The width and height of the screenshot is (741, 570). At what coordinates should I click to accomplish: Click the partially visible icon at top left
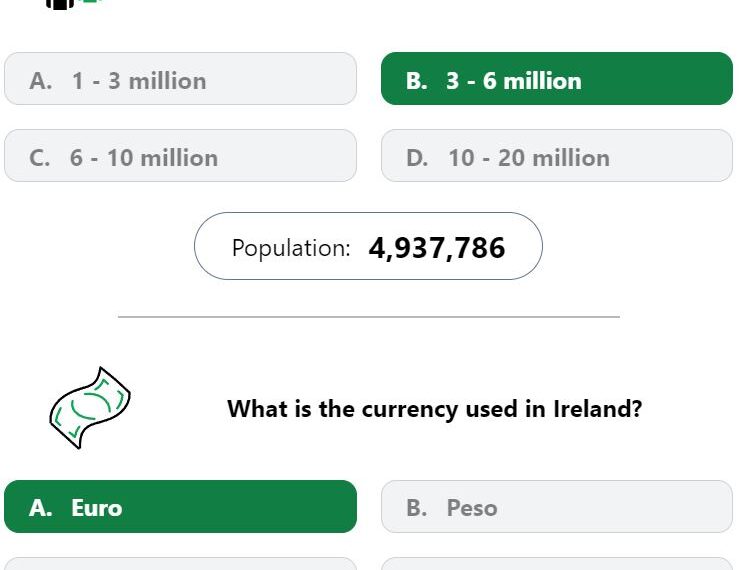coord(73,4)
